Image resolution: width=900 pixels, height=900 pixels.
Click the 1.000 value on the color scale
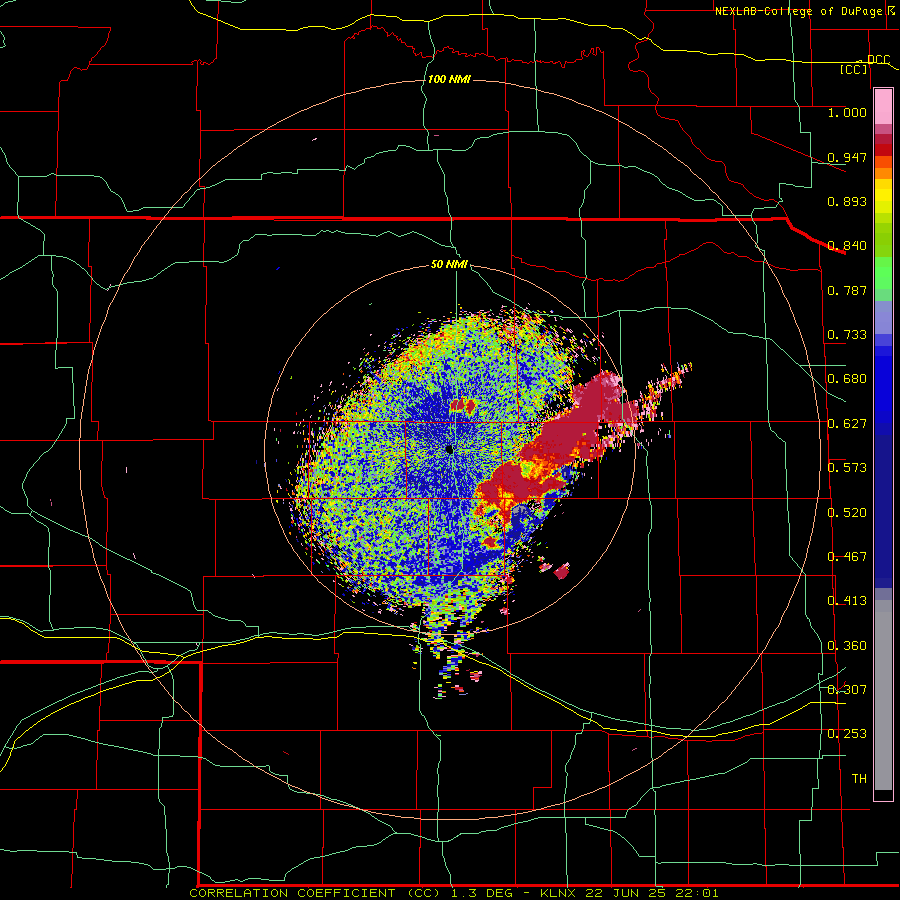[847, 112]
